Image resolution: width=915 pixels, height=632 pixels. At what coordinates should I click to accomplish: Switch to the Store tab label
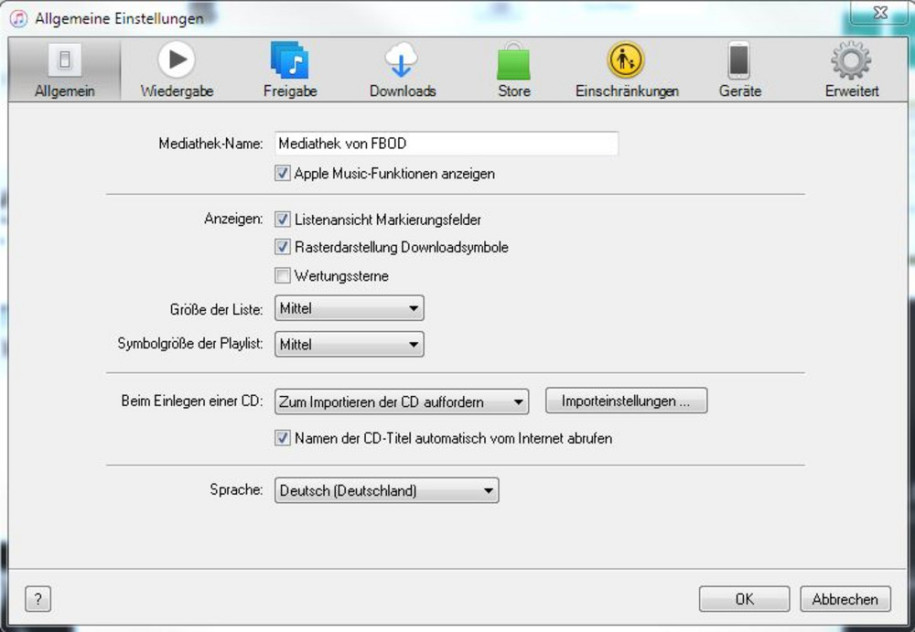[514, 91]
